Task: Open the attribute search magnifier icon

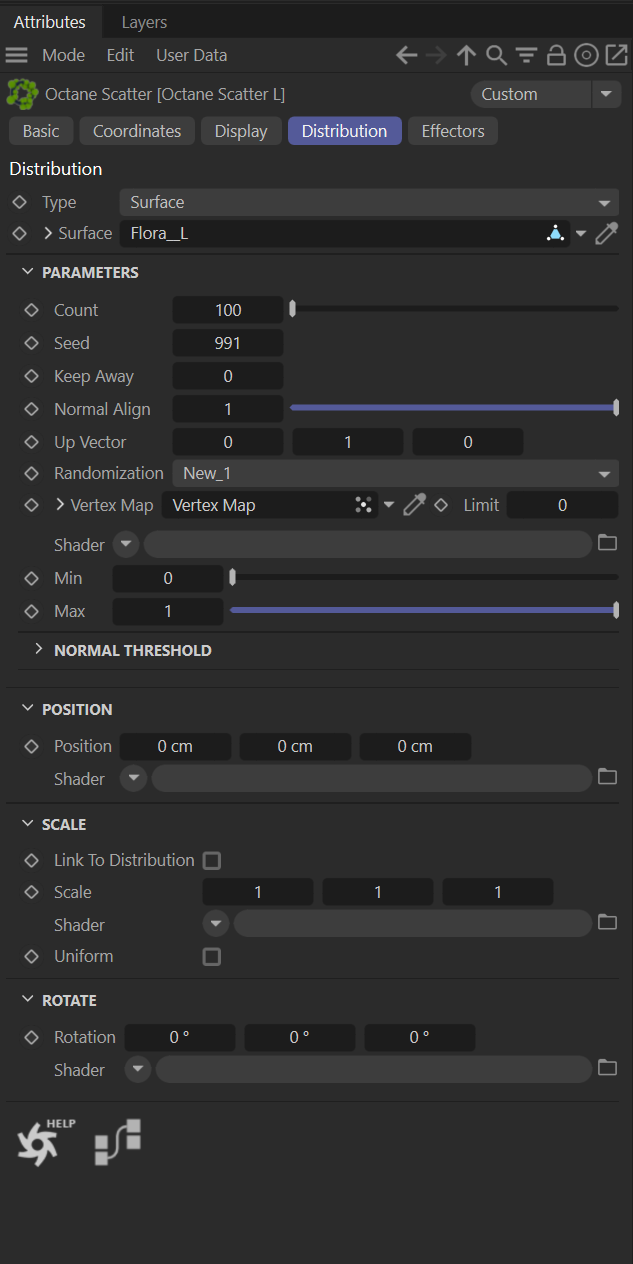Action: coord(496,56)
